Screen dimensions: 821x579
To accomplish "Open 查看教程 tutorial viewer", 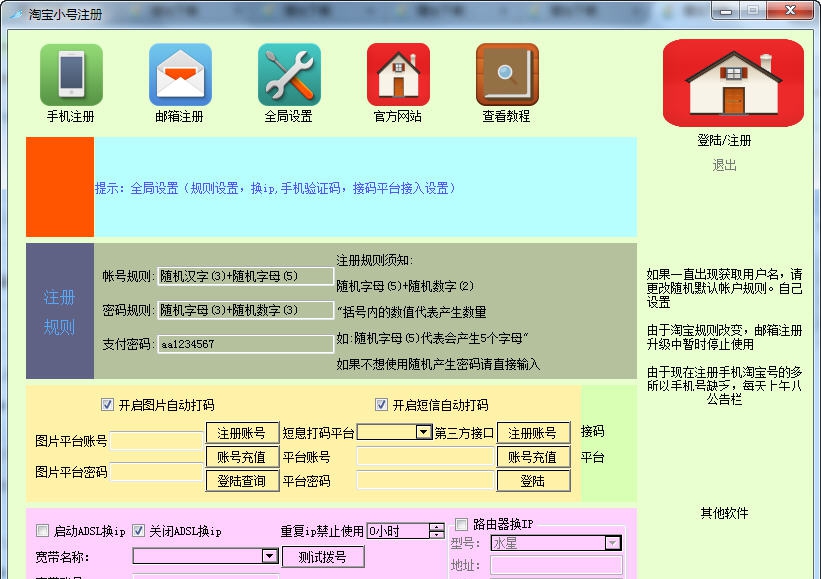I will [x=507, y=75].
